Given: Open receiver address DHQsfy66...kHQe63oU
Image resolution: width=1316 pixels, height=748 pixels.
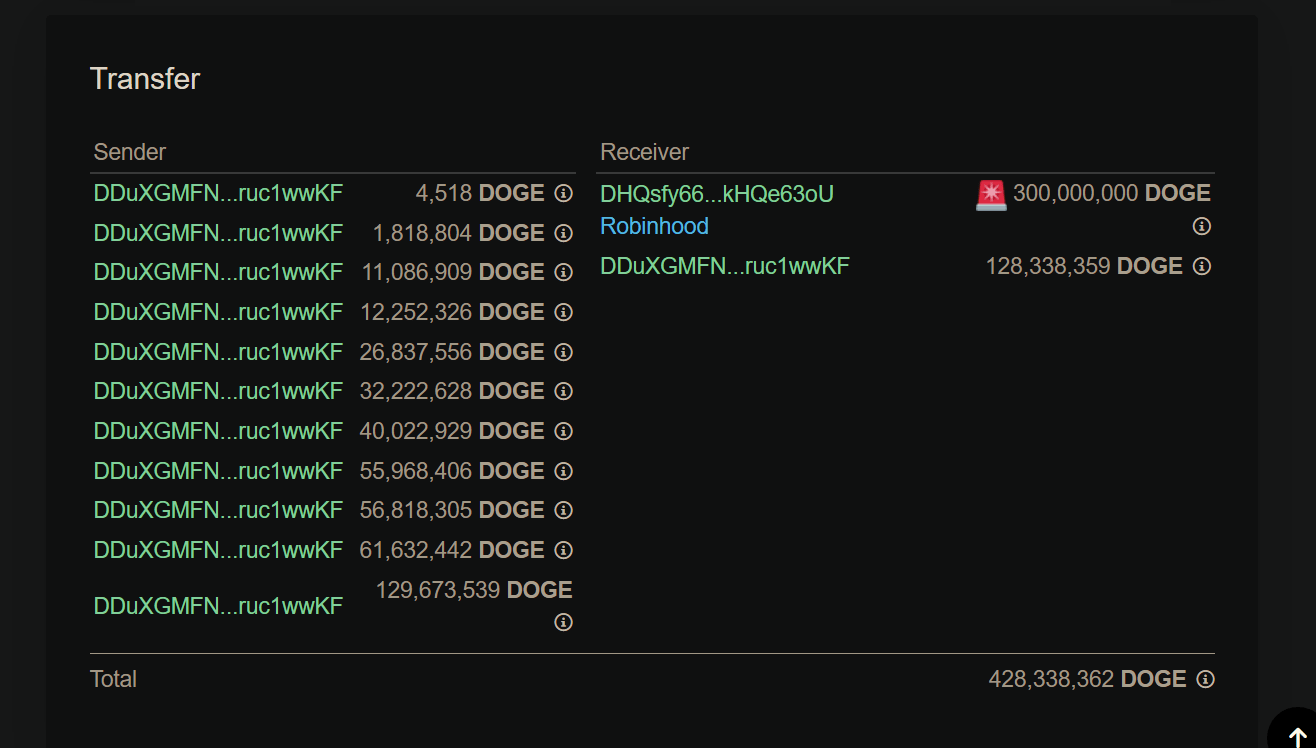Looking at the screenshot, I should (x=717, y=194).
